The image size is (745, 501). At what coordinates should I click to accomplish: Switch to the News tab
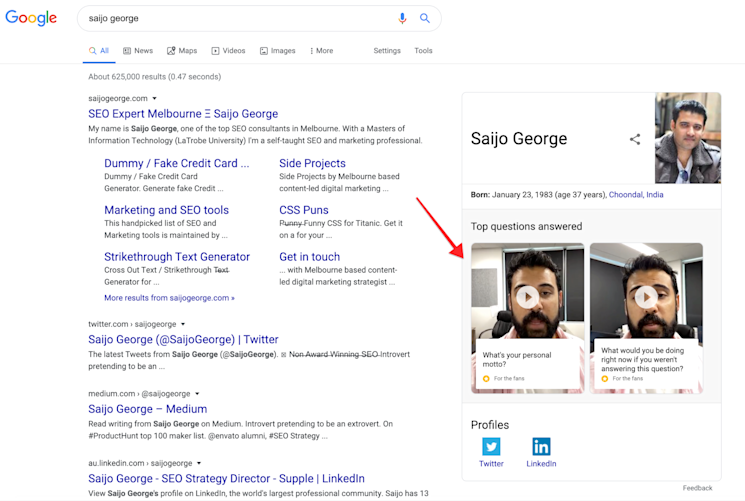coord(138,51)
